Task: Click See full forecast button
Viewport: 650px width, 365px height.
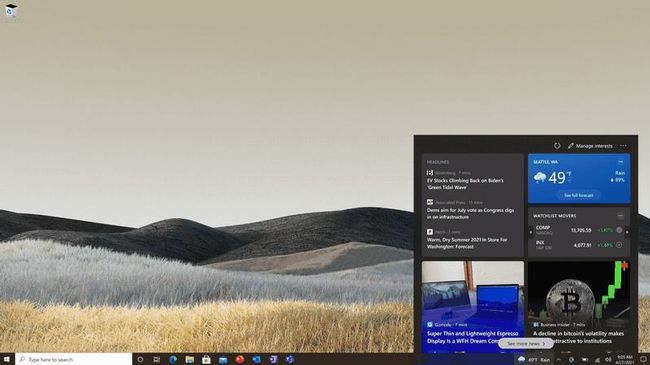Action: pos(578,195)
